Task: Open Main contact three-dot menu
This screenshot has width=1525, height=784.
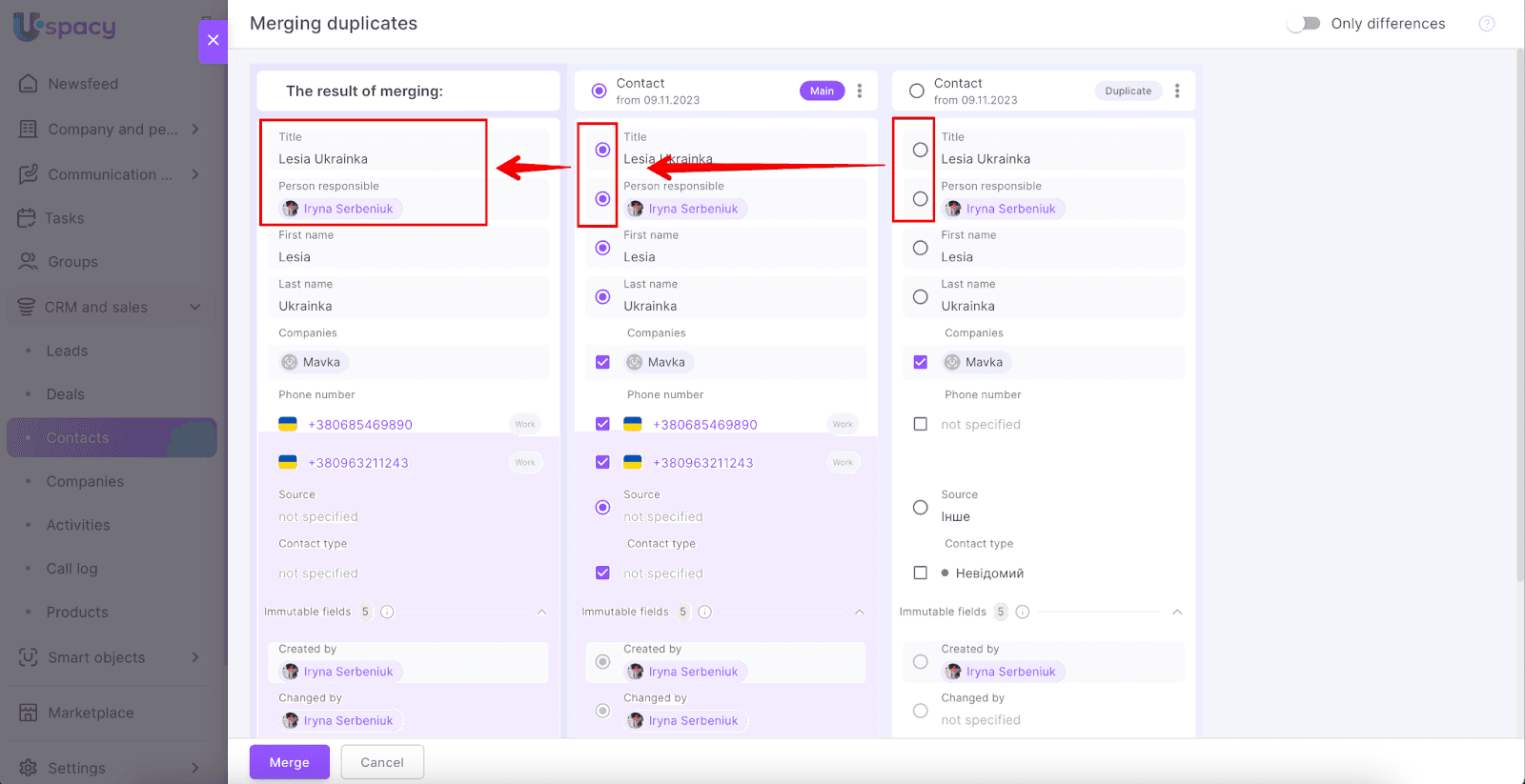Action: point(859,90)
